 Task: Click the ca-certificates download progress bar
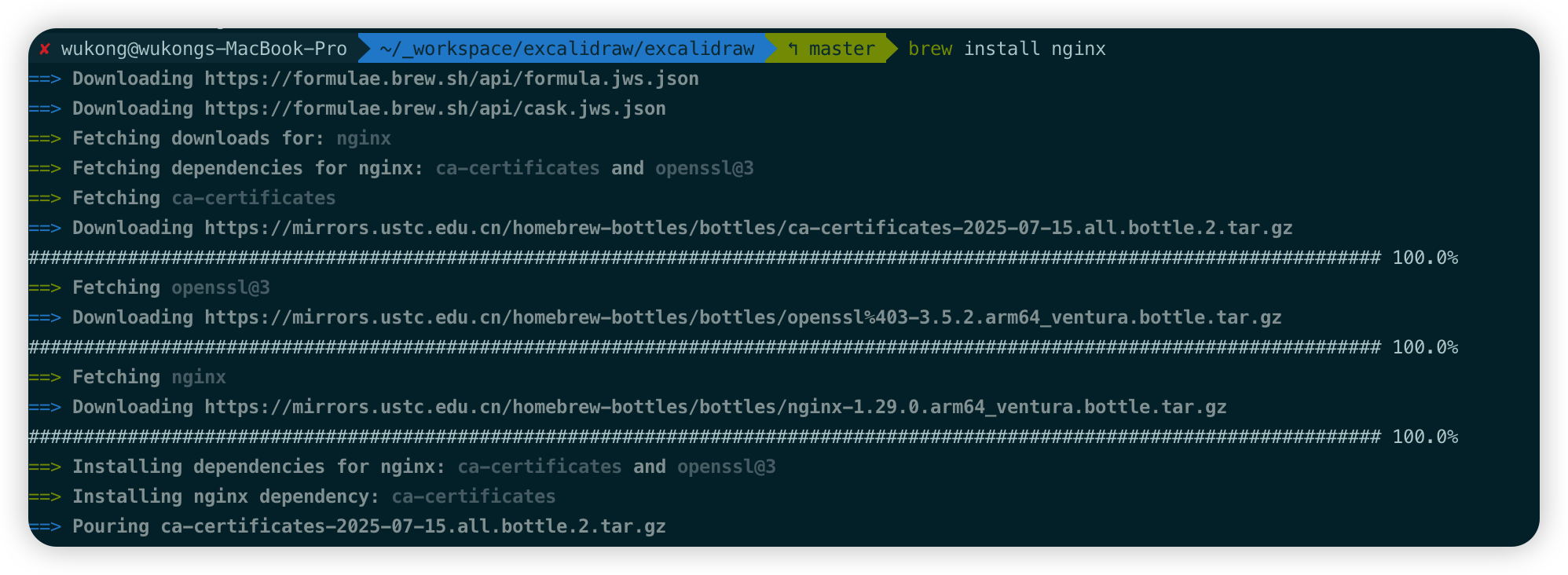(x=704, y=258)
